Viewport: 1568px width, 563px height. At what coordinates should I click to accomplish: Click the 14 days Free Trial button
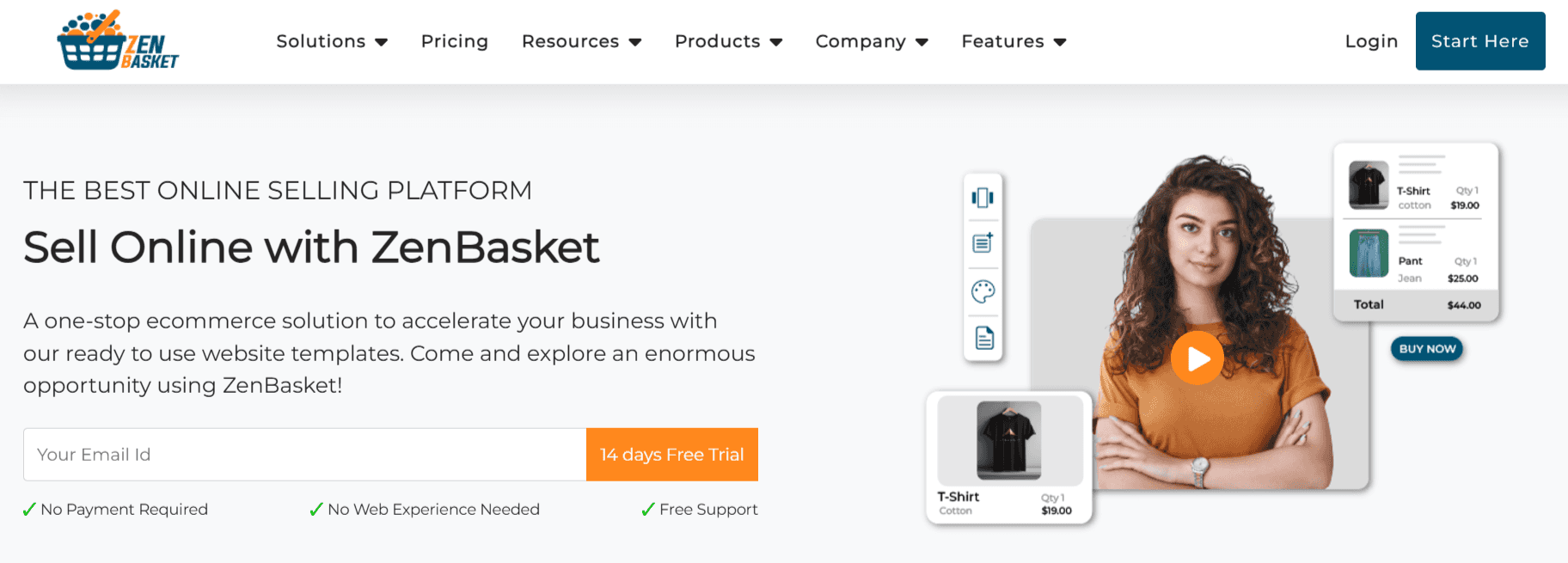pos(671,455)
